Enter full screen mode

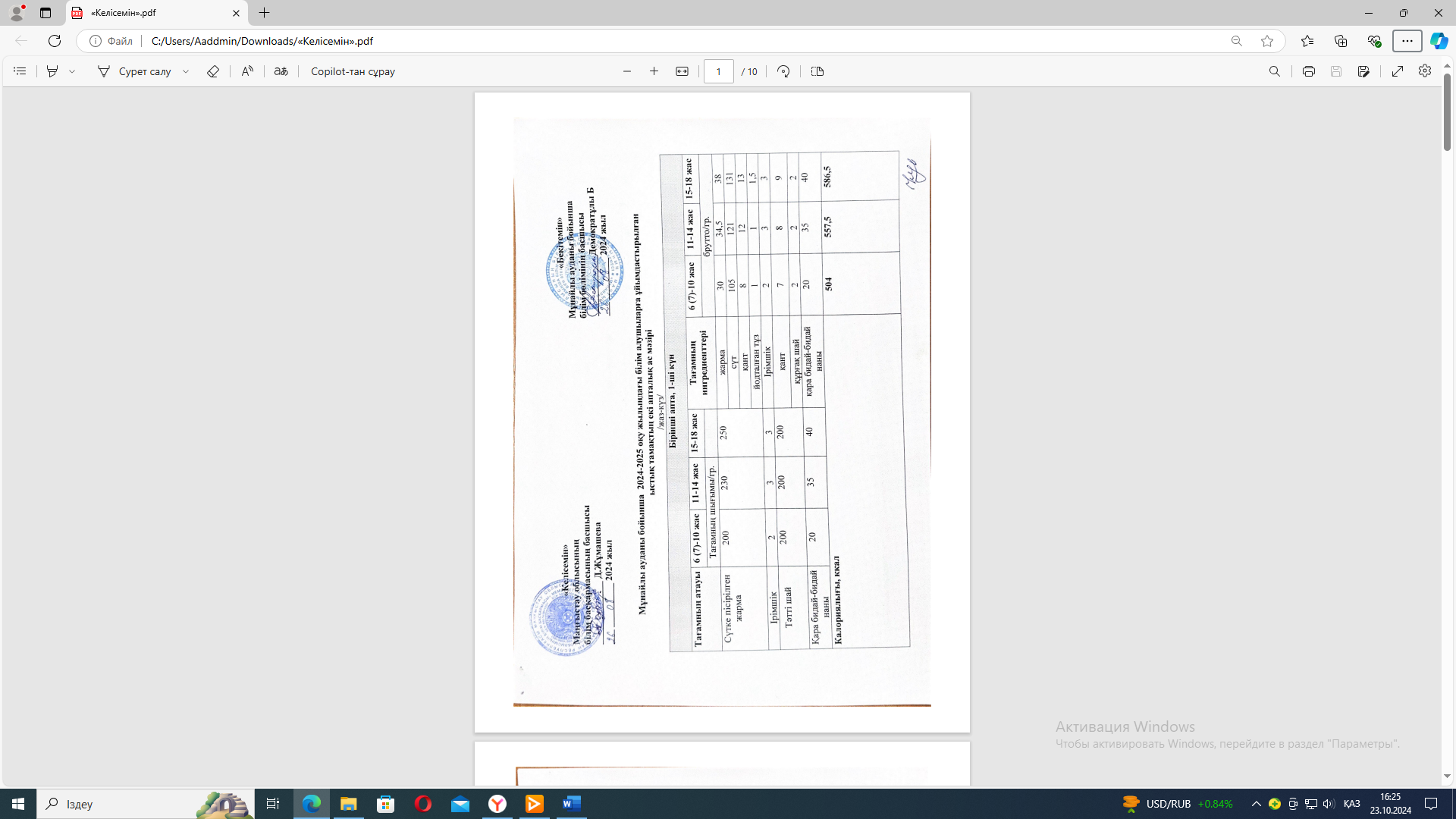(1397, 71)
